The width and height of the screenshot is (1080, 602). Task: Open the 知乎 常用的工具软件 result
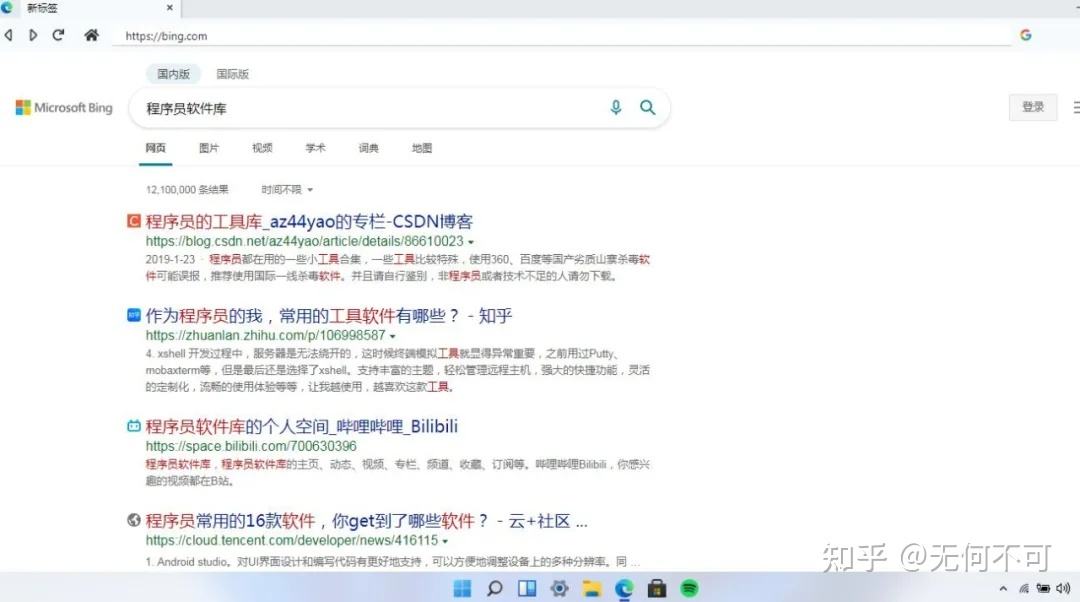tap(329, 315)
